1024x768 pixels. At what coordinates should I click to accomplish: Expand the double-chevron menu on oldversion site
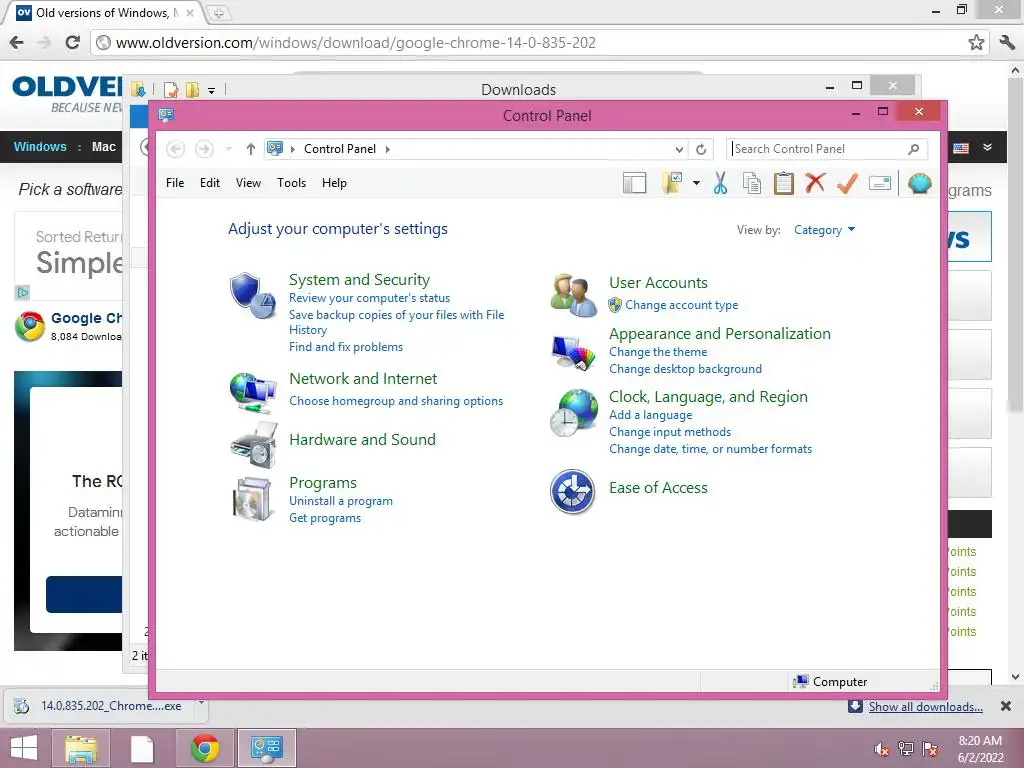tap(987, 147)
